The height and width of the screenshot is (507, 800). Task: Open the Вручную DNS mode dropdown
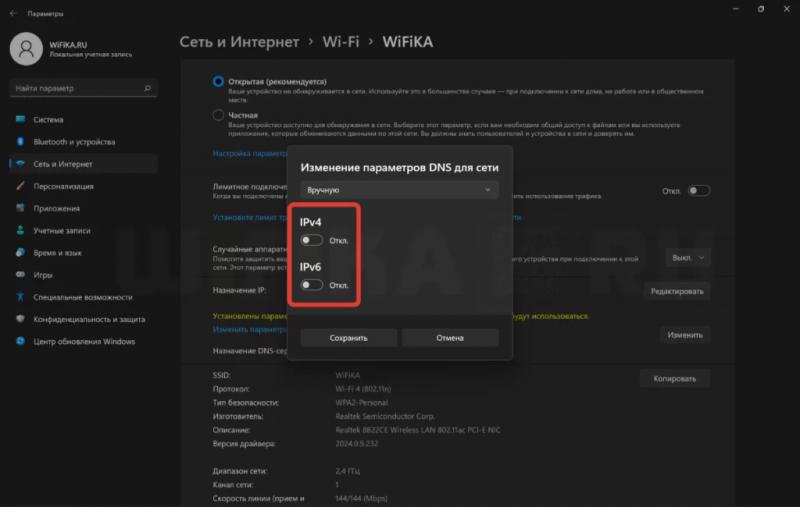(399, 190)
